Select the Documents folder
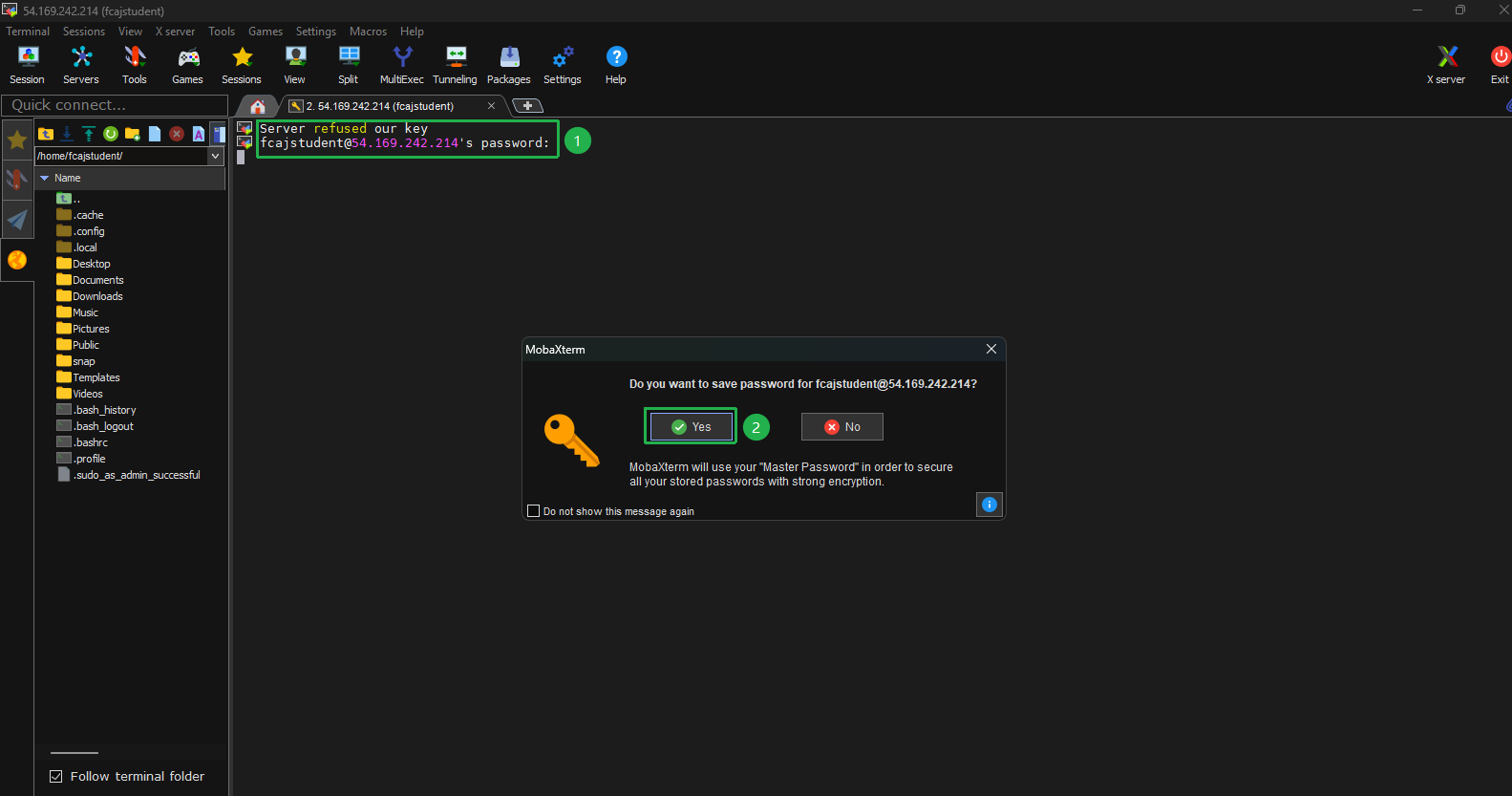Screen dimensions: 1512x796 (x=91, y=280)
